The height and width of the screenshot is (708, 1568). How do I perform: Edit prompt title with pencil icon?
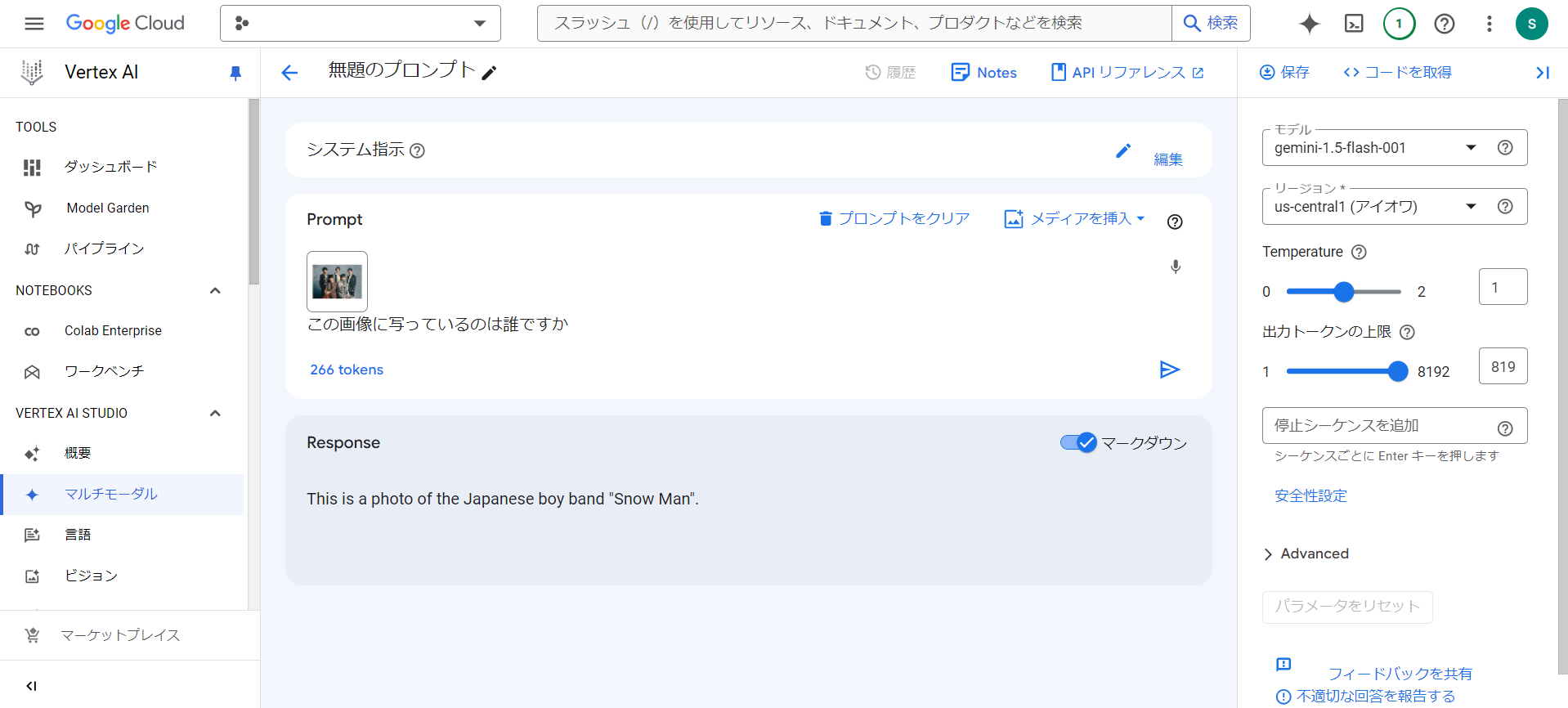click(489, 74)
